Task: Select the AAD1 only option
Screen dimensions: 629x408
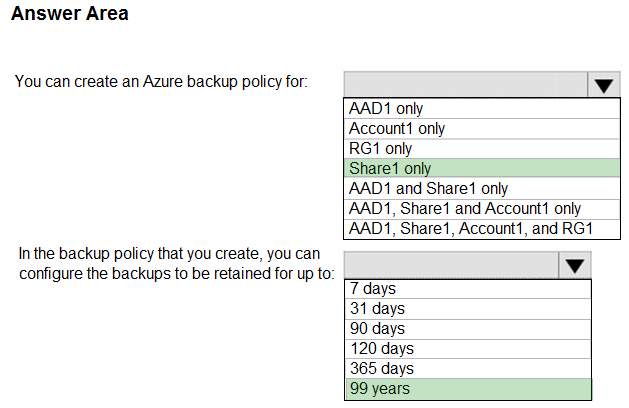Action: [x=482, y=108]
